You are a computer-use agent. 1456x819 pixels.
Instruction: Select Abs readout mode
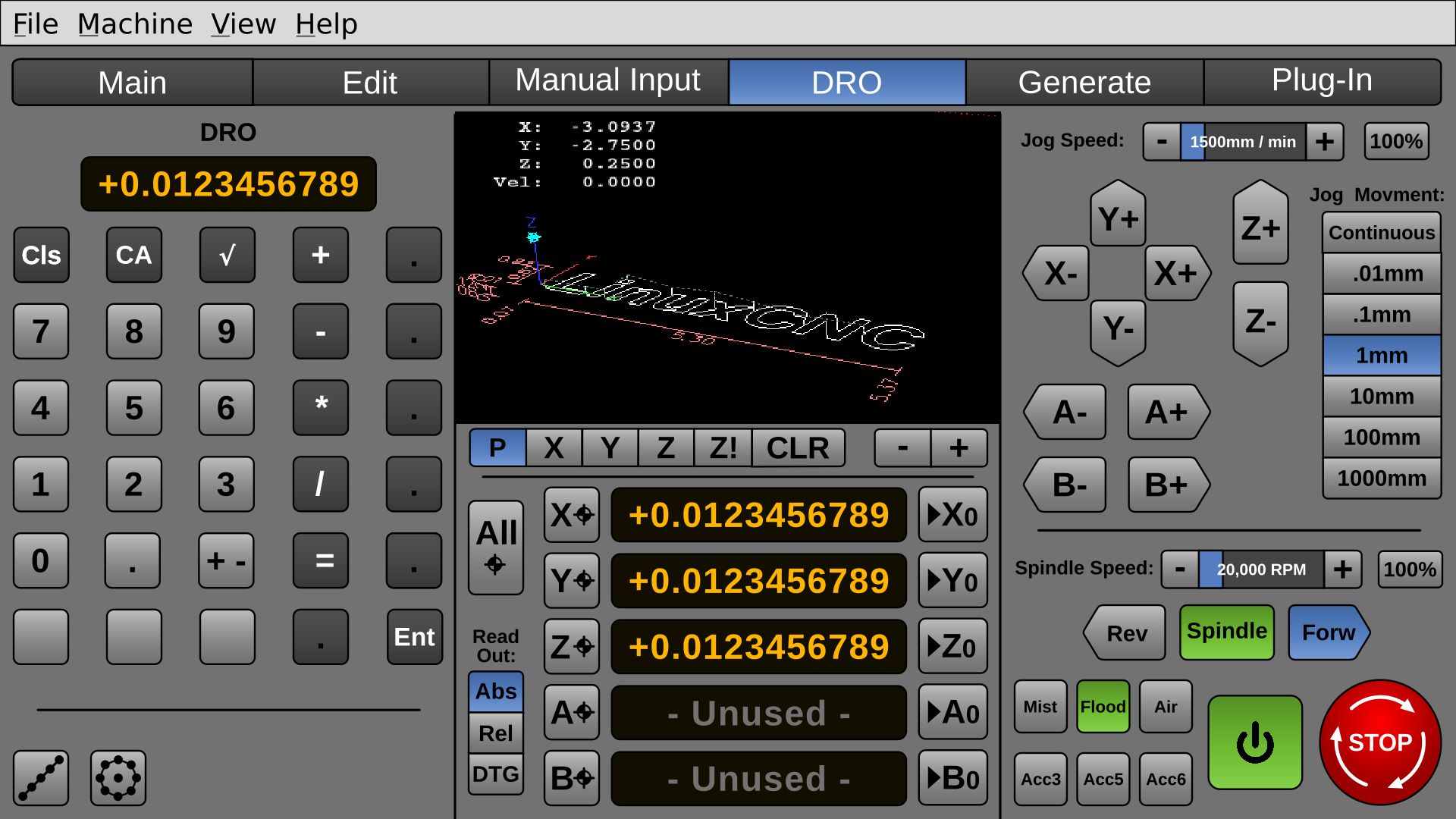(x=496, y=692)
